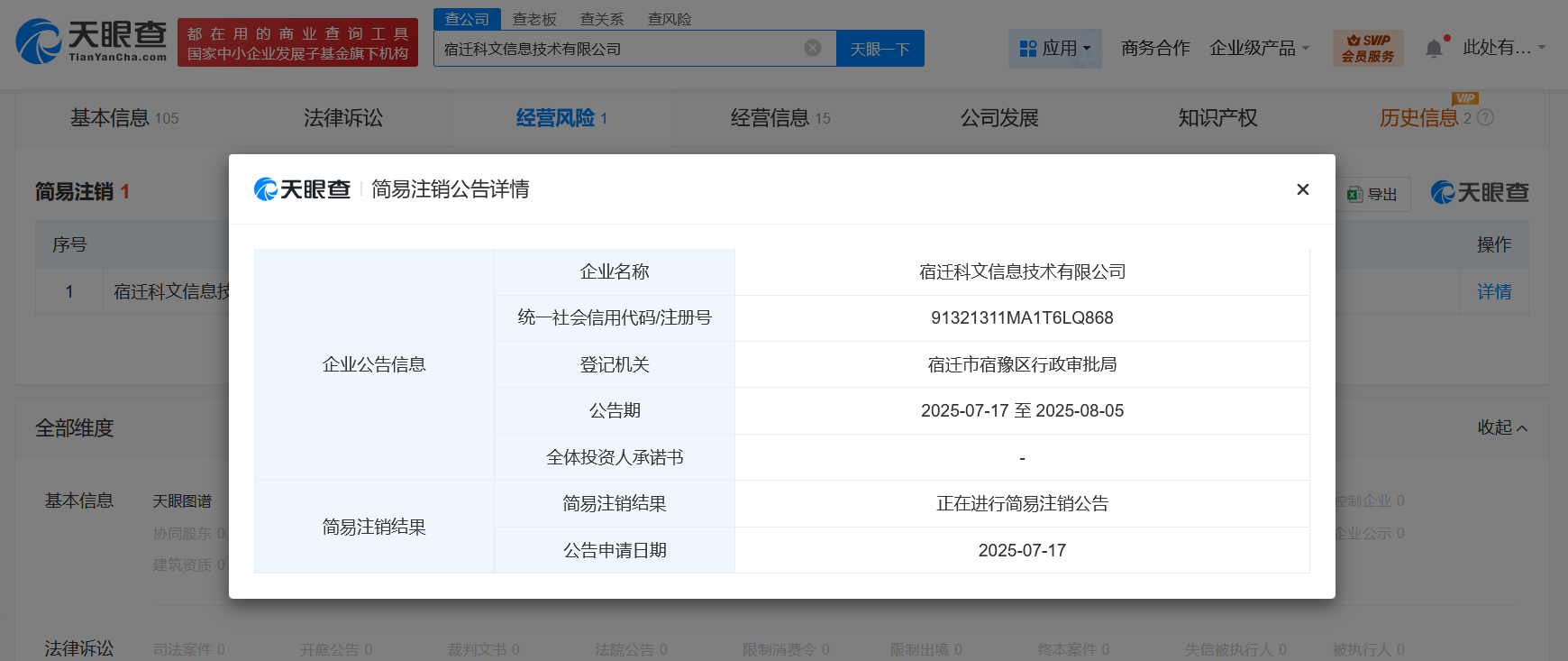The height and width of the screenshot is (661, 1568).
Task: Click the company name value in the dialog
Action: click(x=1022, y=271)
